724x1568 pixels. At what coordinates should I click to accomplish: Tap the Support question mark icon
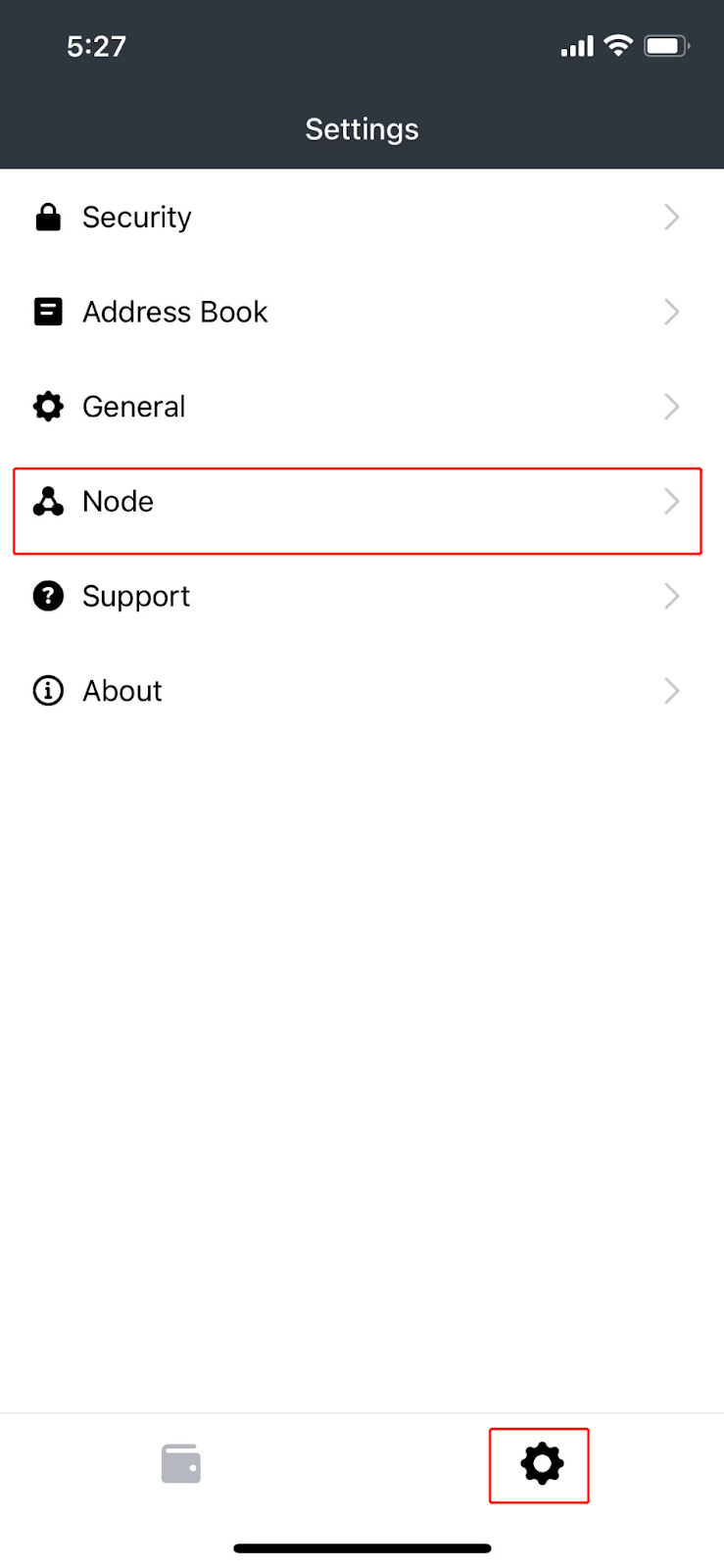click(48, 596)
